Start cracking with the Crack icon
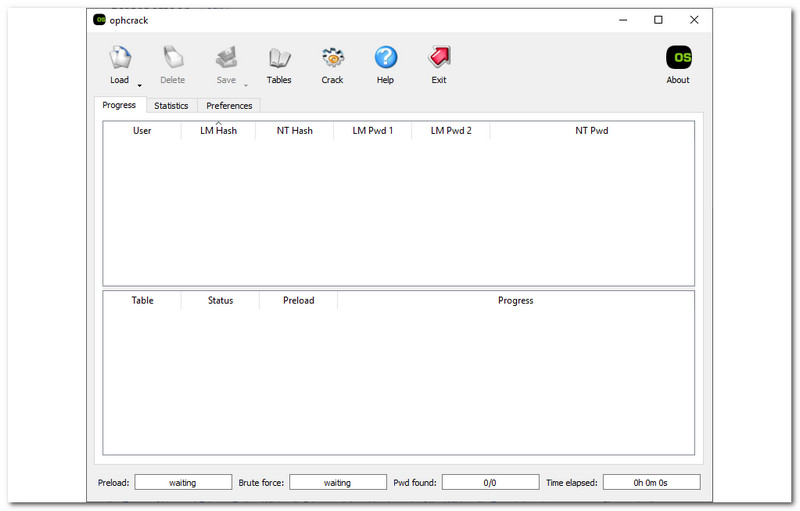This screenshot has width=800, height=511. click(x=333, y=58)
